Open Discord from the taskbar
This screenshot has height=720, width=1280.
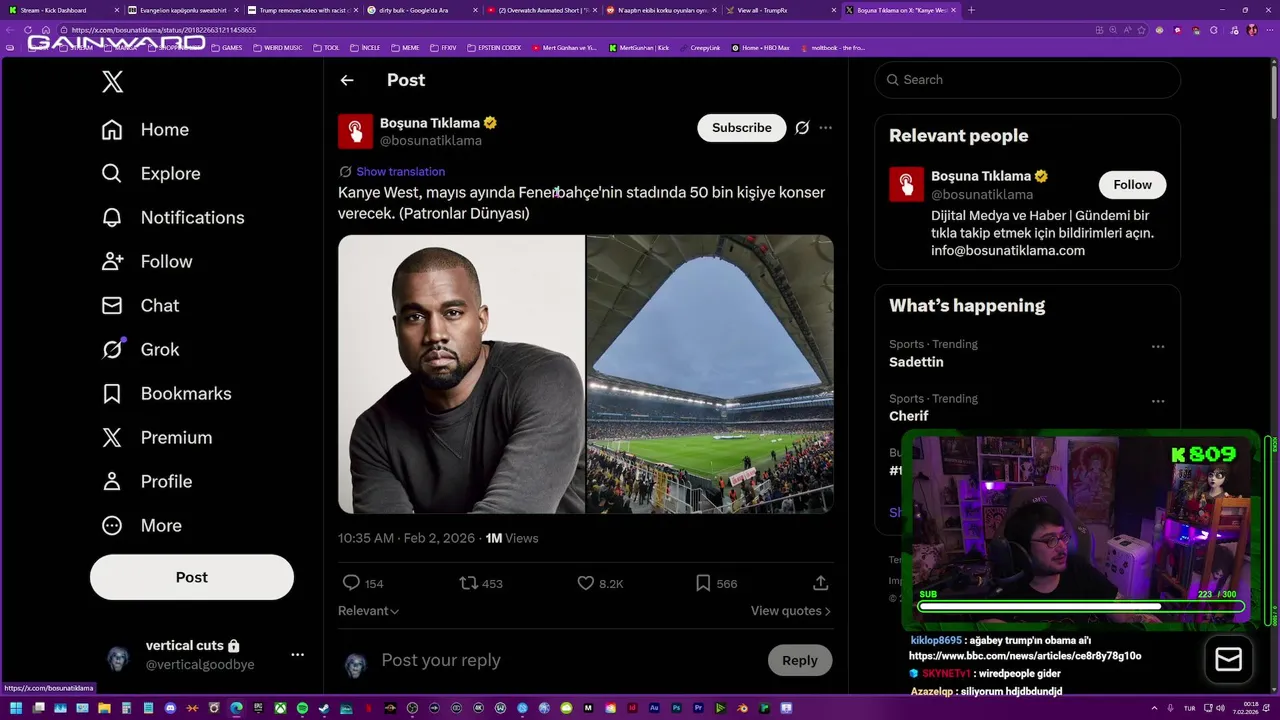tap(170, 708)
